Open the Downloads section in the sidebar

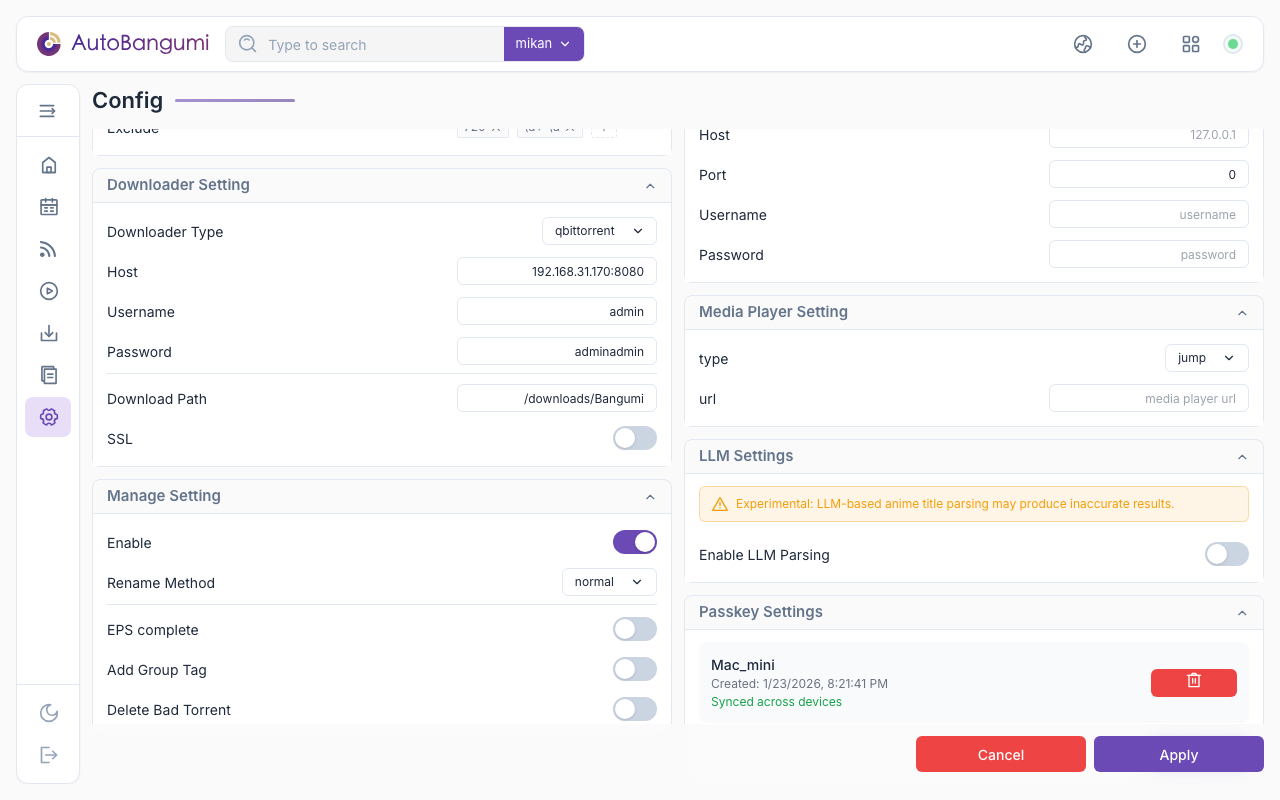tap(48, 333)
